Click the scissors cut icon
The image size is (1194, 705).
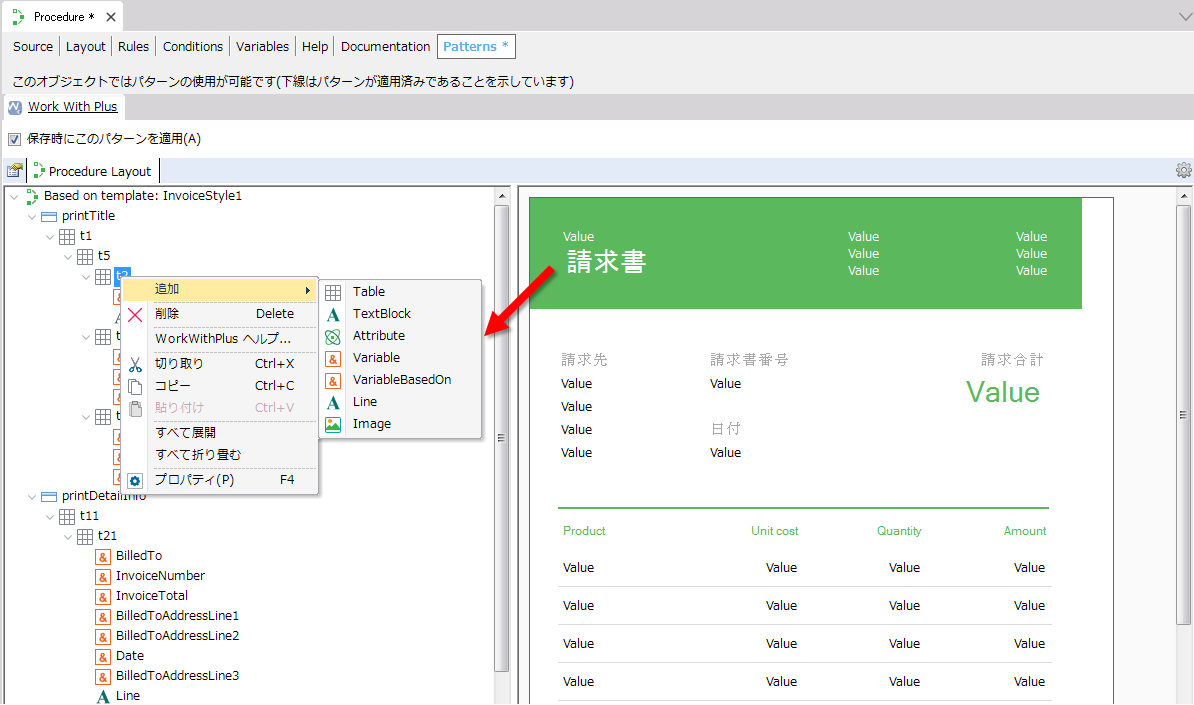click(x=135, y=364)
